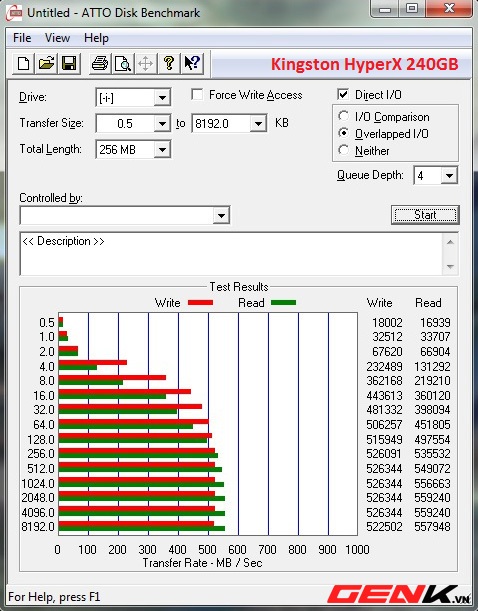Click the Test Results group label
Viewport: 478px width, 611px height.
239,287
